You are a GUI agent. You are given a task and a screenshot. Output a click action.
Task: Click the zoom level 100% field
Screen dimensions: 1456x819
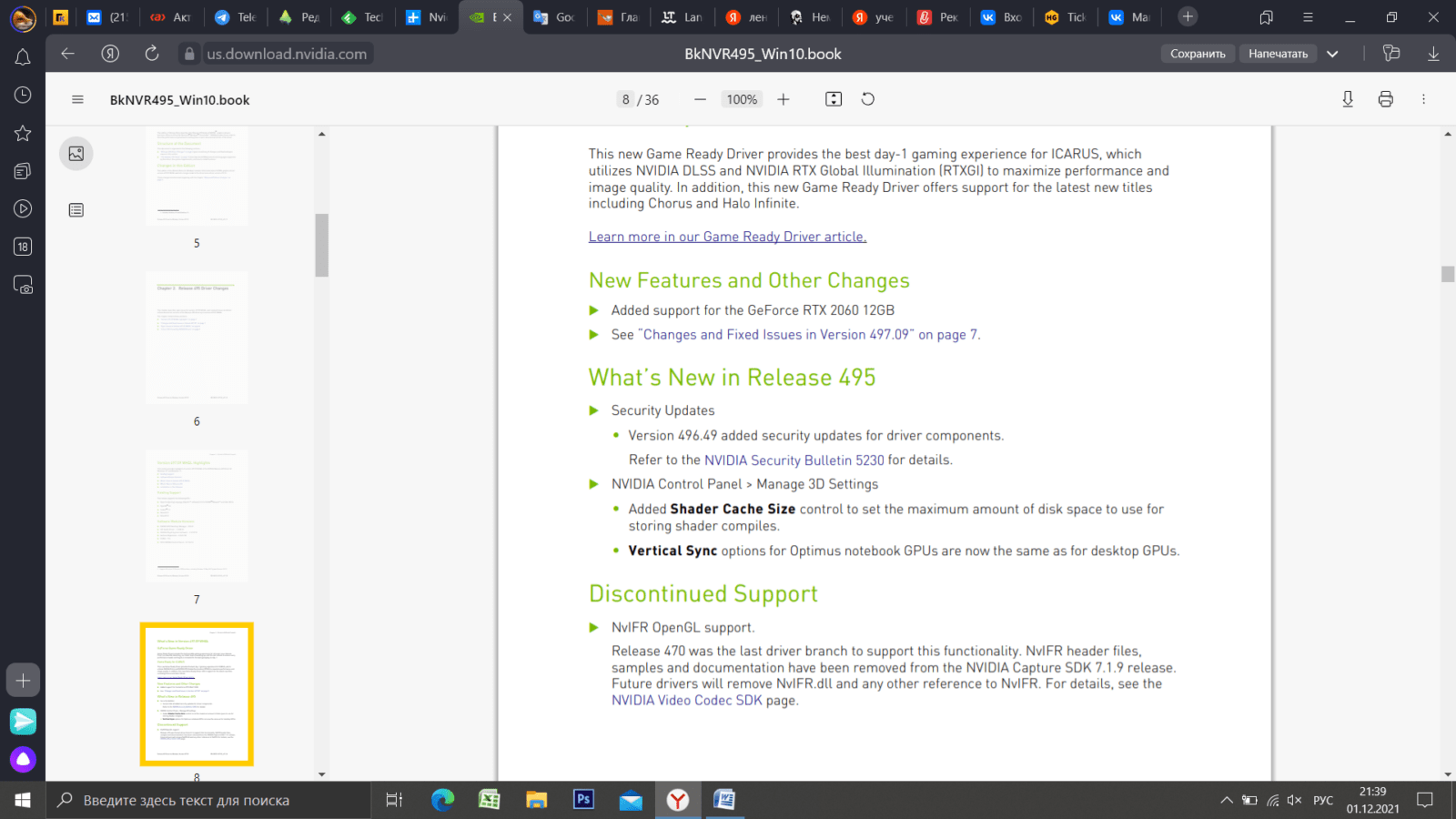pyautogui.click(x=742, y=99)
